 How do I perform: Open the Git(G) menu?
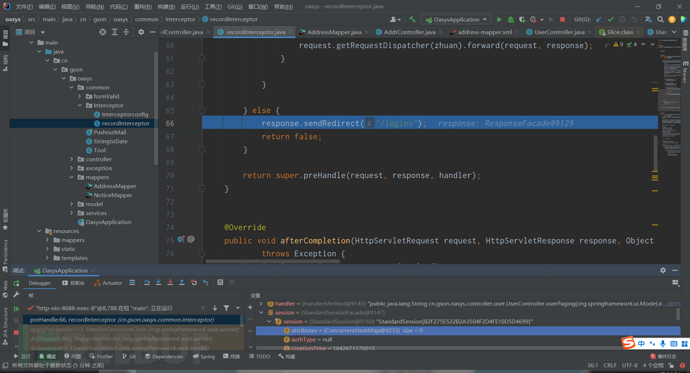point(235,7)
